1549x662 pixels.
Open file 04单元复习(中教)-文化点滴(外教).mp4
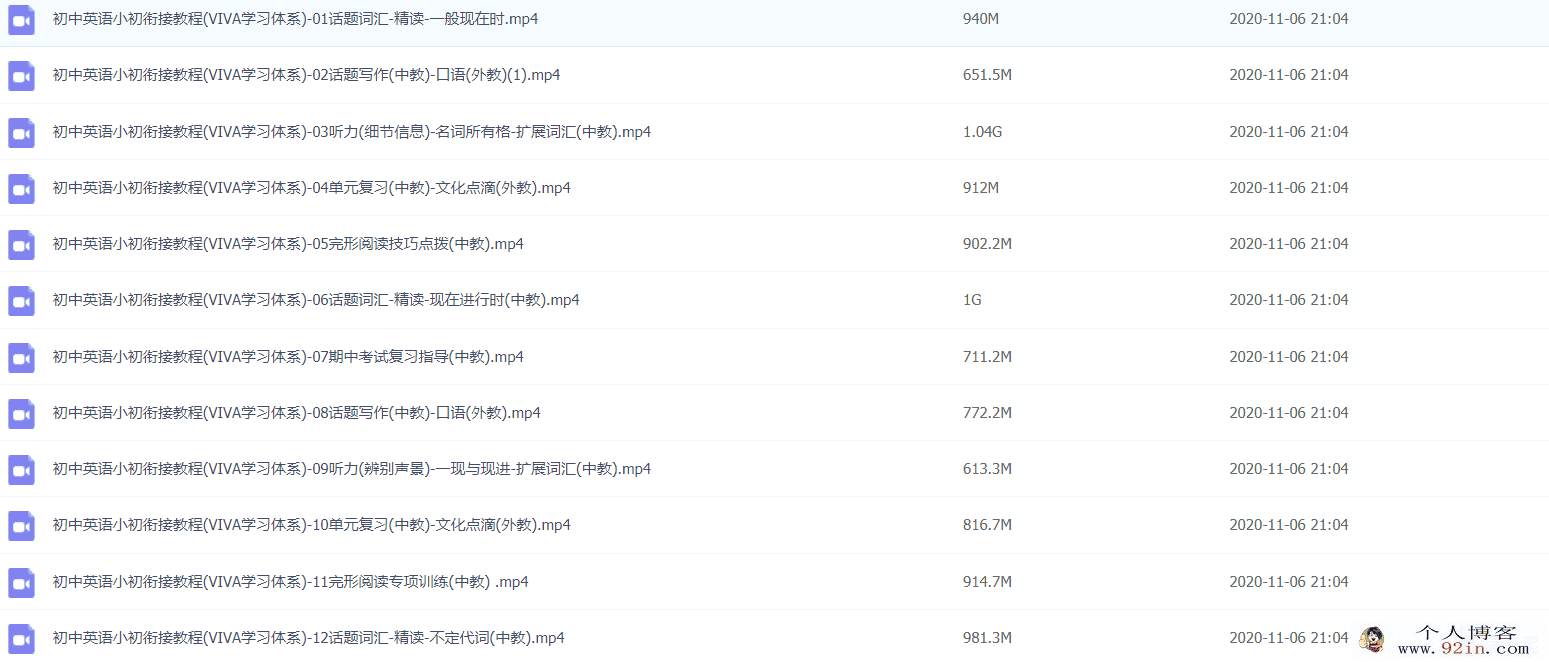coord(312,188)
